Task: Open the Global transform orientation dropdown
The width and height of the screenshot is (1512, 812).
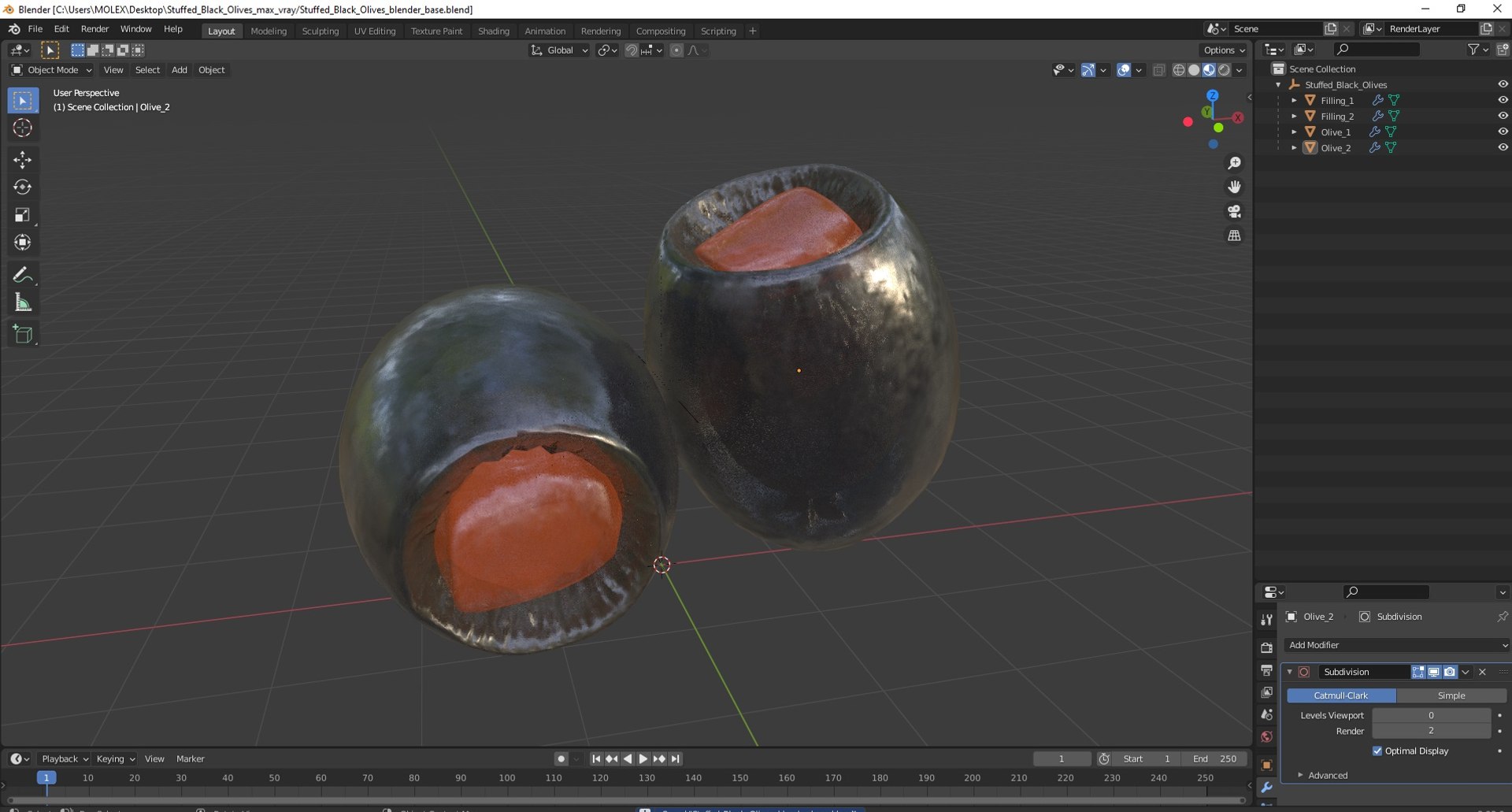Action: coord(559,50)
